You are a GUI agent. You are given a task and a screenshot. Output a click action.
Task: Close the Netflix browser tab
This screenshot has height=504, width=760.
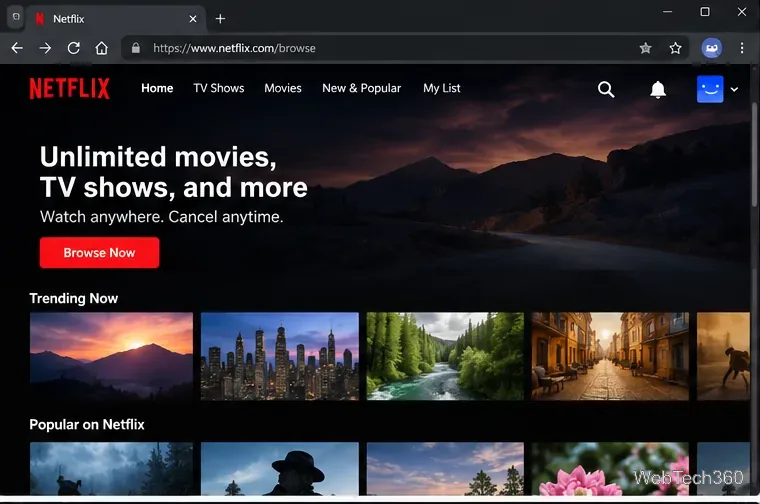pyautogui.click(x=193, y=19)
